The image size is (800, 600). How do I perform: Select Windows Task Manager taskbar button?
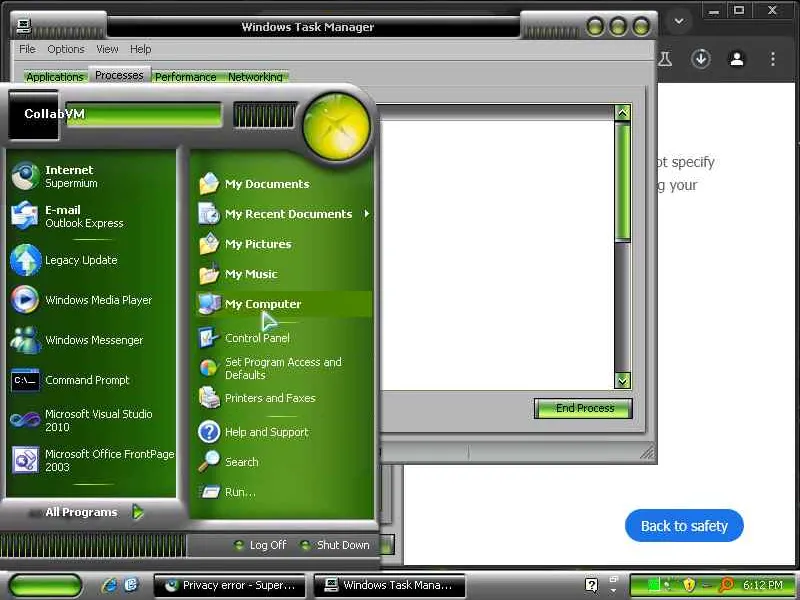(389, 585)
